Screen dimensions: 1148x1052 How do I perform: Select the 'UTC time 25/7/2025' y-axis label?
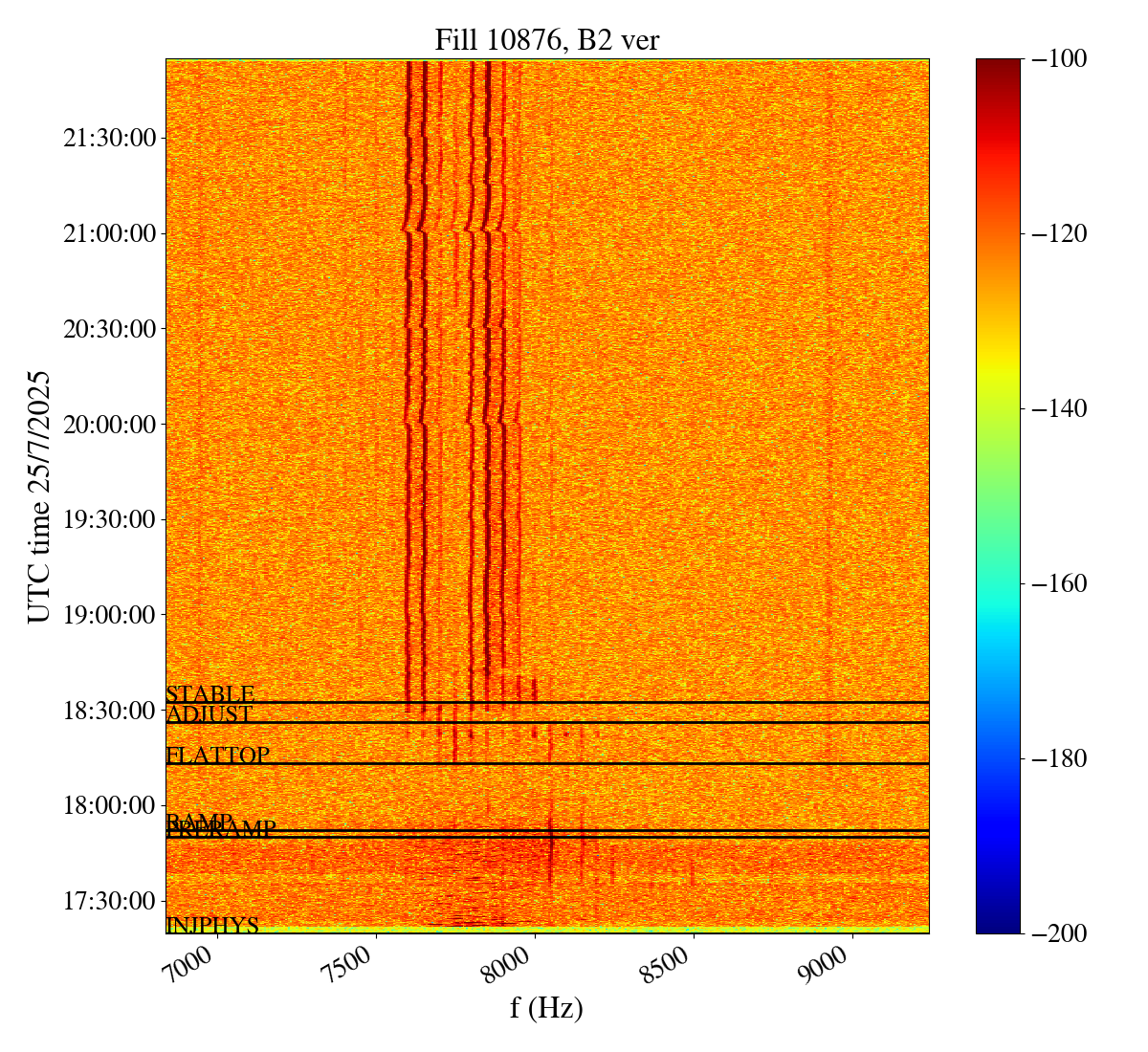click(39, 496)
